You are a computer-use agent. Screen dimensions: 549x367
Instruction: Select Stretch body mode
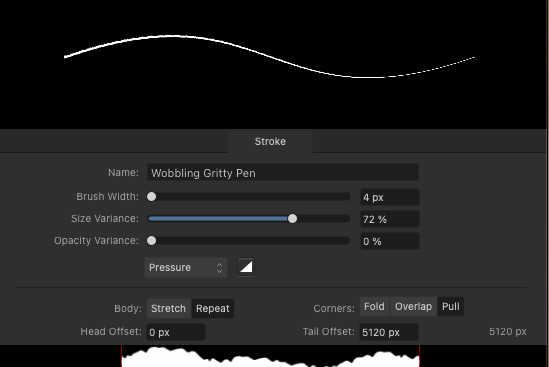tap(168, 309)
